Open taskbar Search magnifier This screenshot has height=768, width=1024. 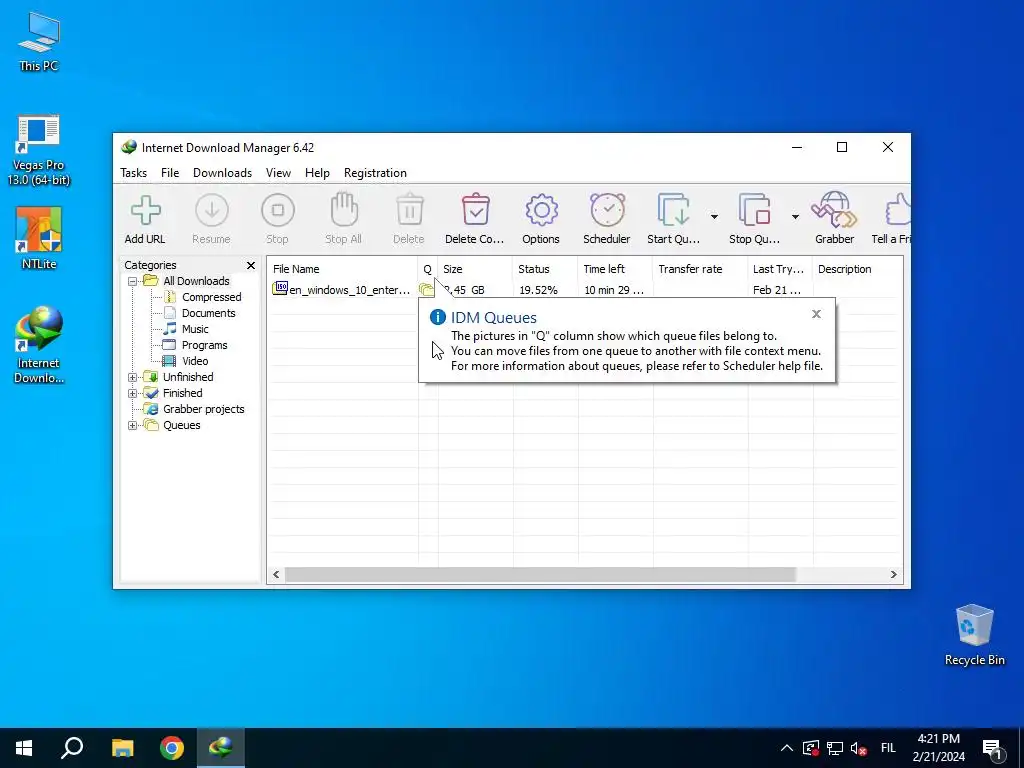[72, 748]
